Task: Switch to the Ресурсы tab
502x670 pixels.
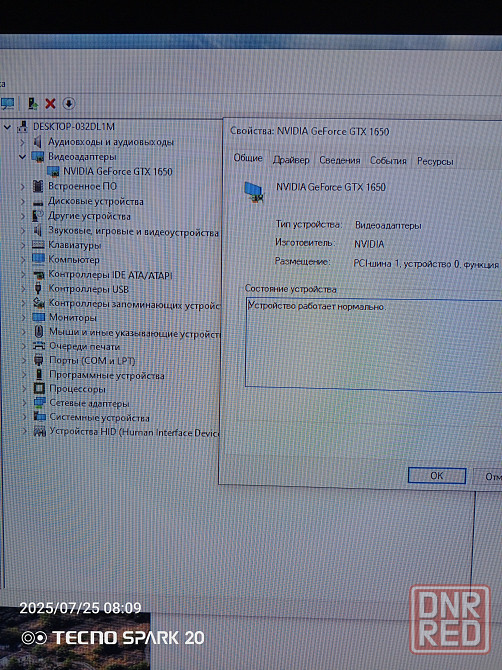Action: point(435,162)
